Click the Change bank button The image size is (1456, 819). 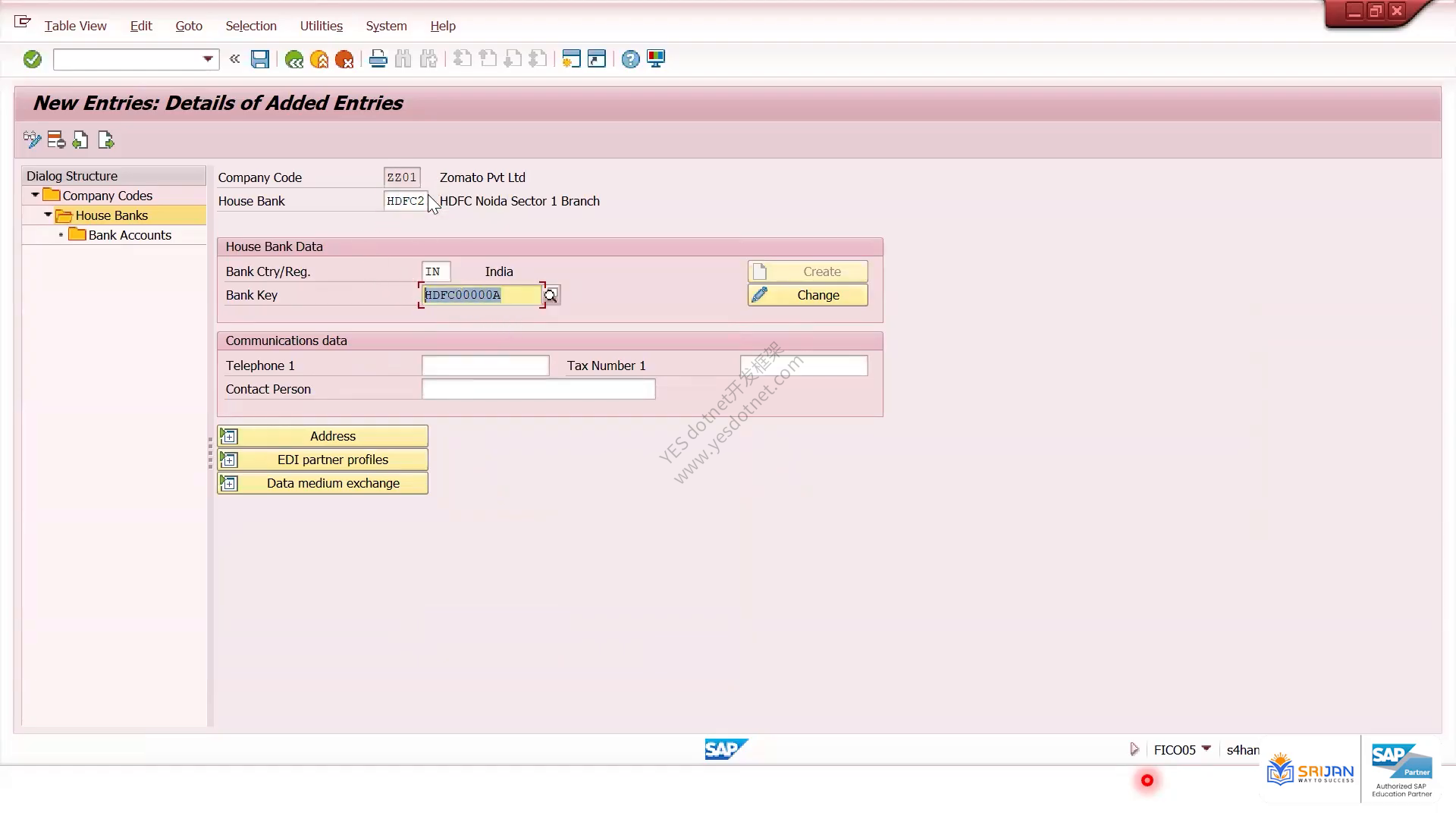[x=808, y=295]
